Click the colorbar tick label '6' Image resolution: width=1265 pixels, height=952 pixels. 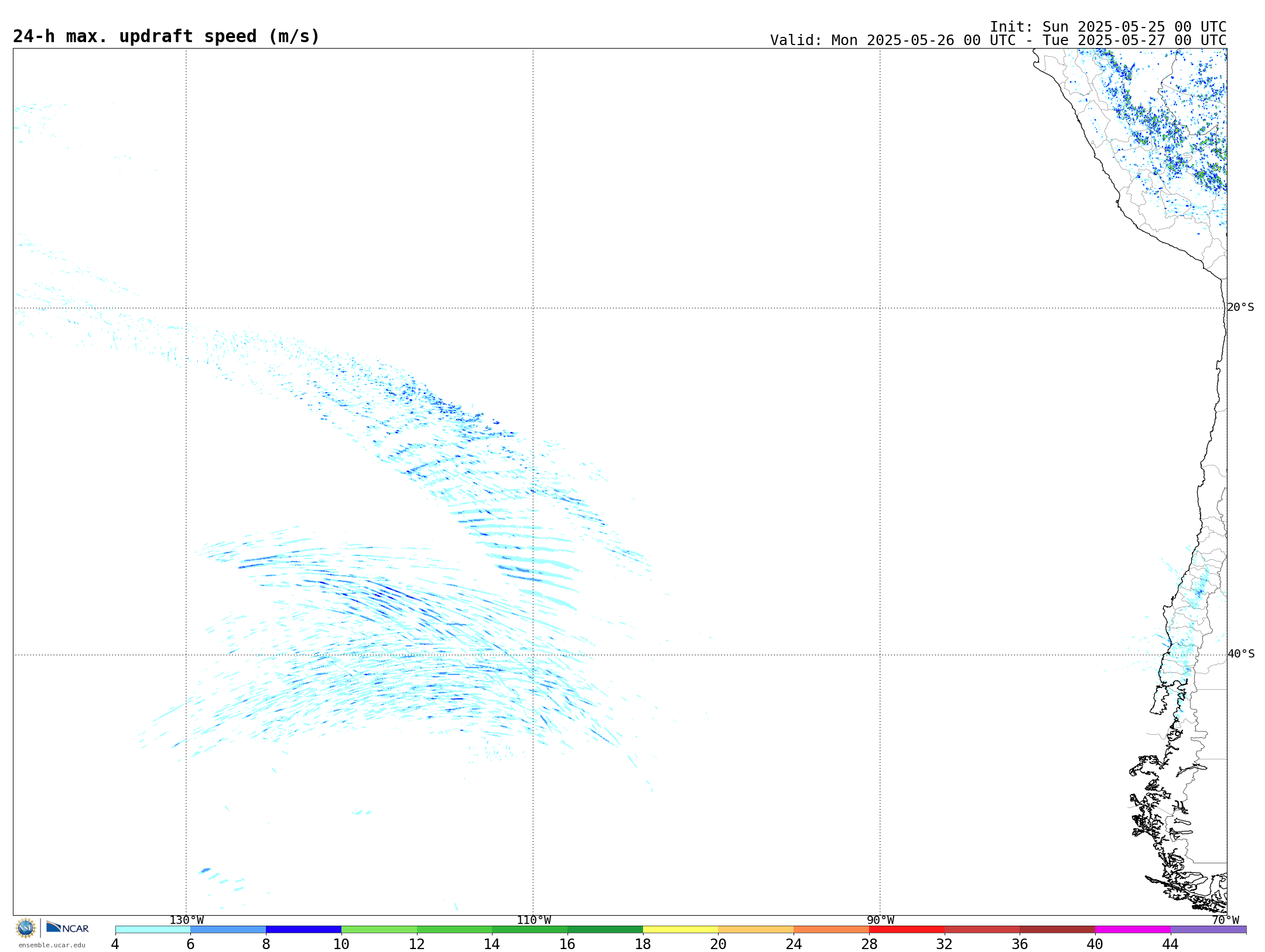click(x=190, y=944)
